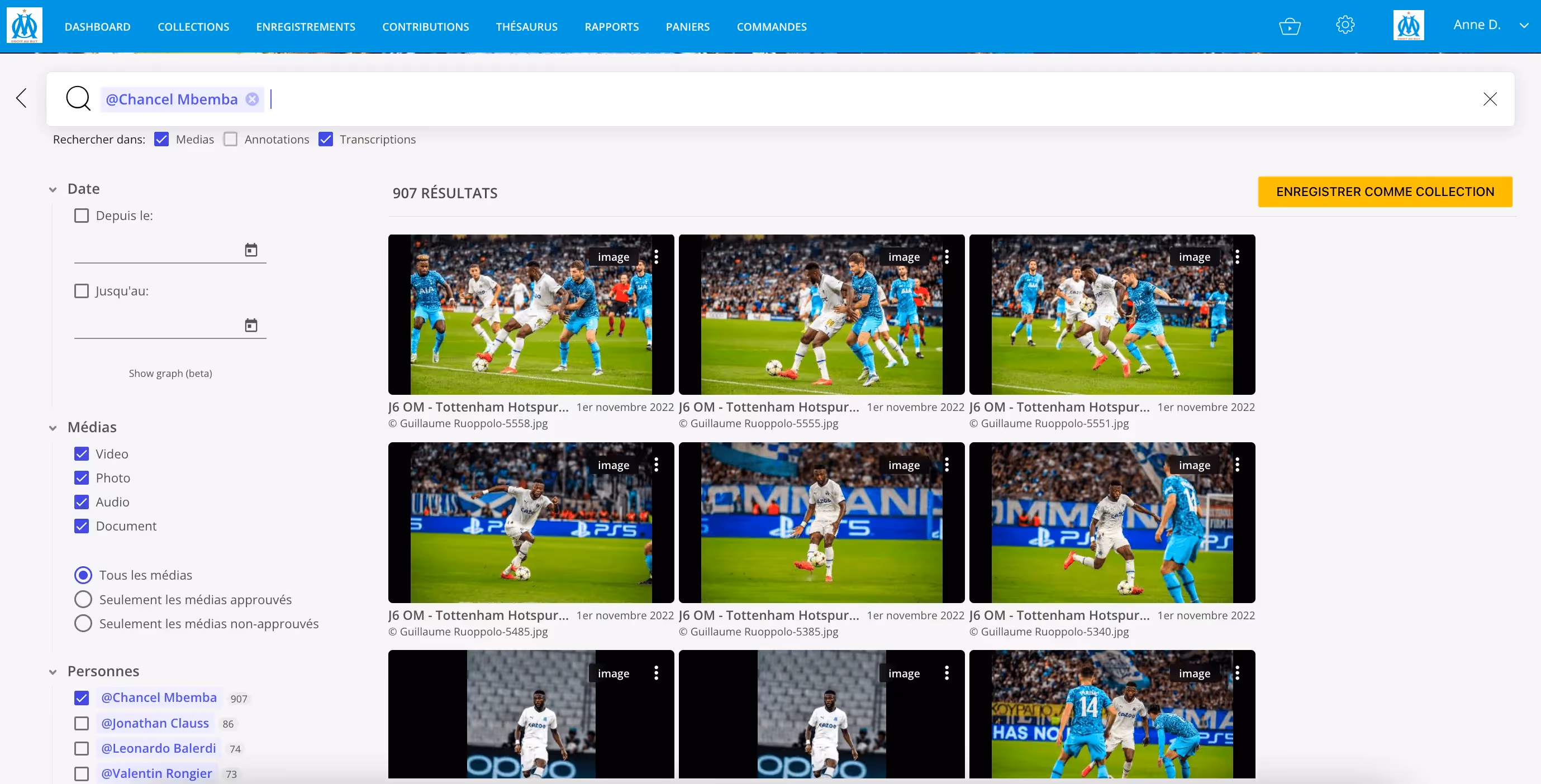The height and width of the screenshot is (784, 1541).
Task: Select Seulement les médias approuvés option
Action: [x=83, y=599]
